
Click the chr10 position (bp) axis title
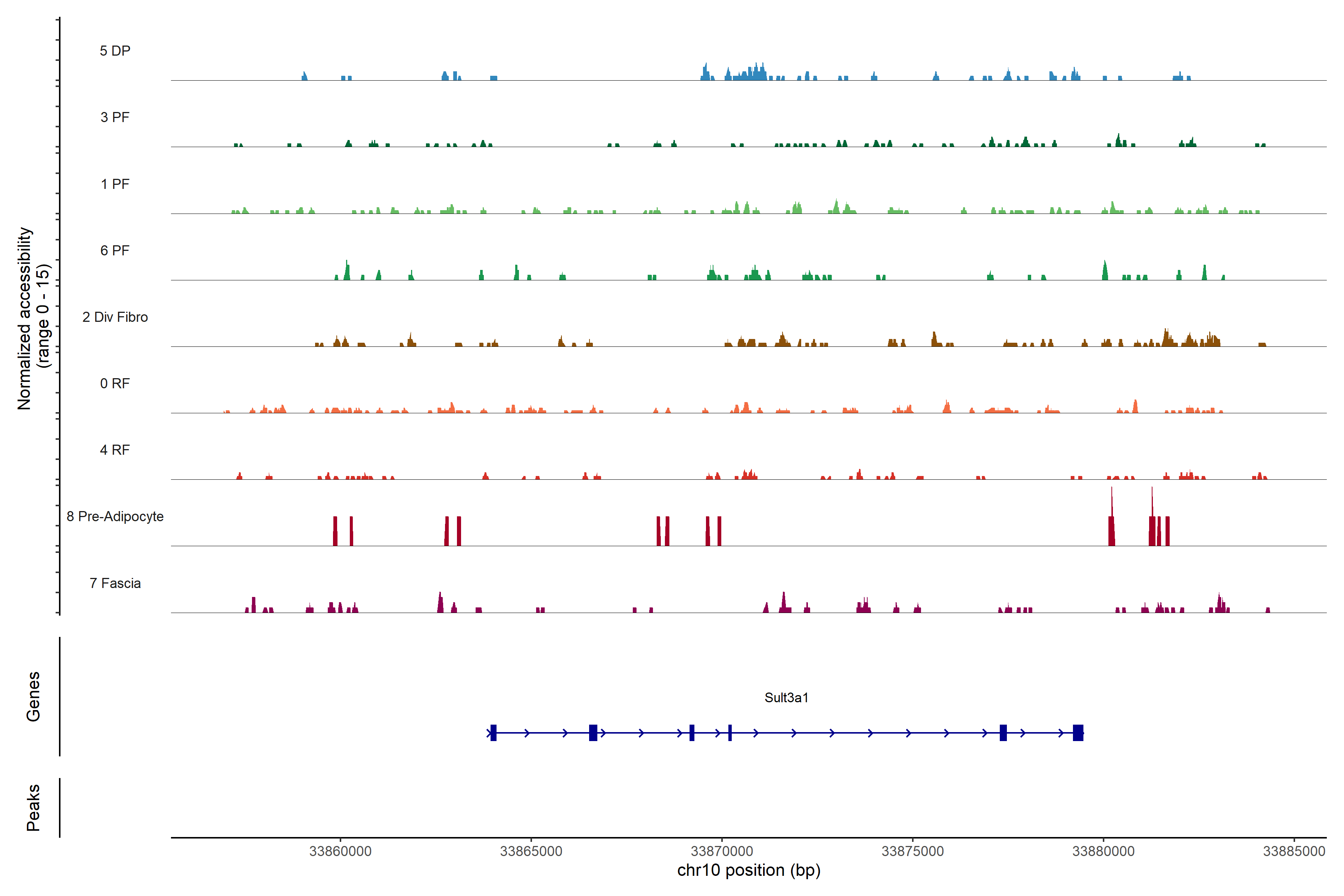coord(749,870)
